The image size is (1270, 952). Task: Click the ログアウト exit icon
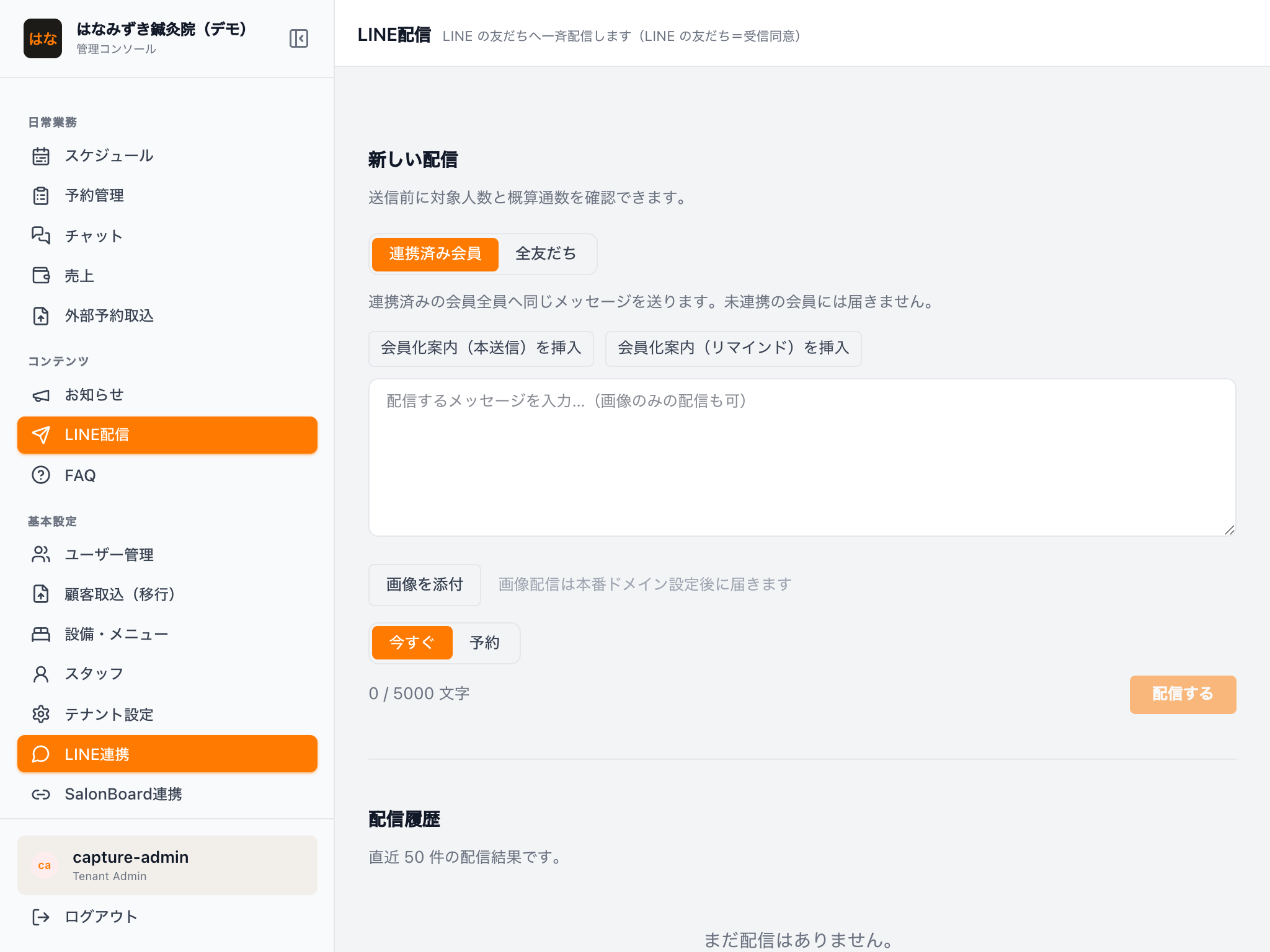[41, 917]
